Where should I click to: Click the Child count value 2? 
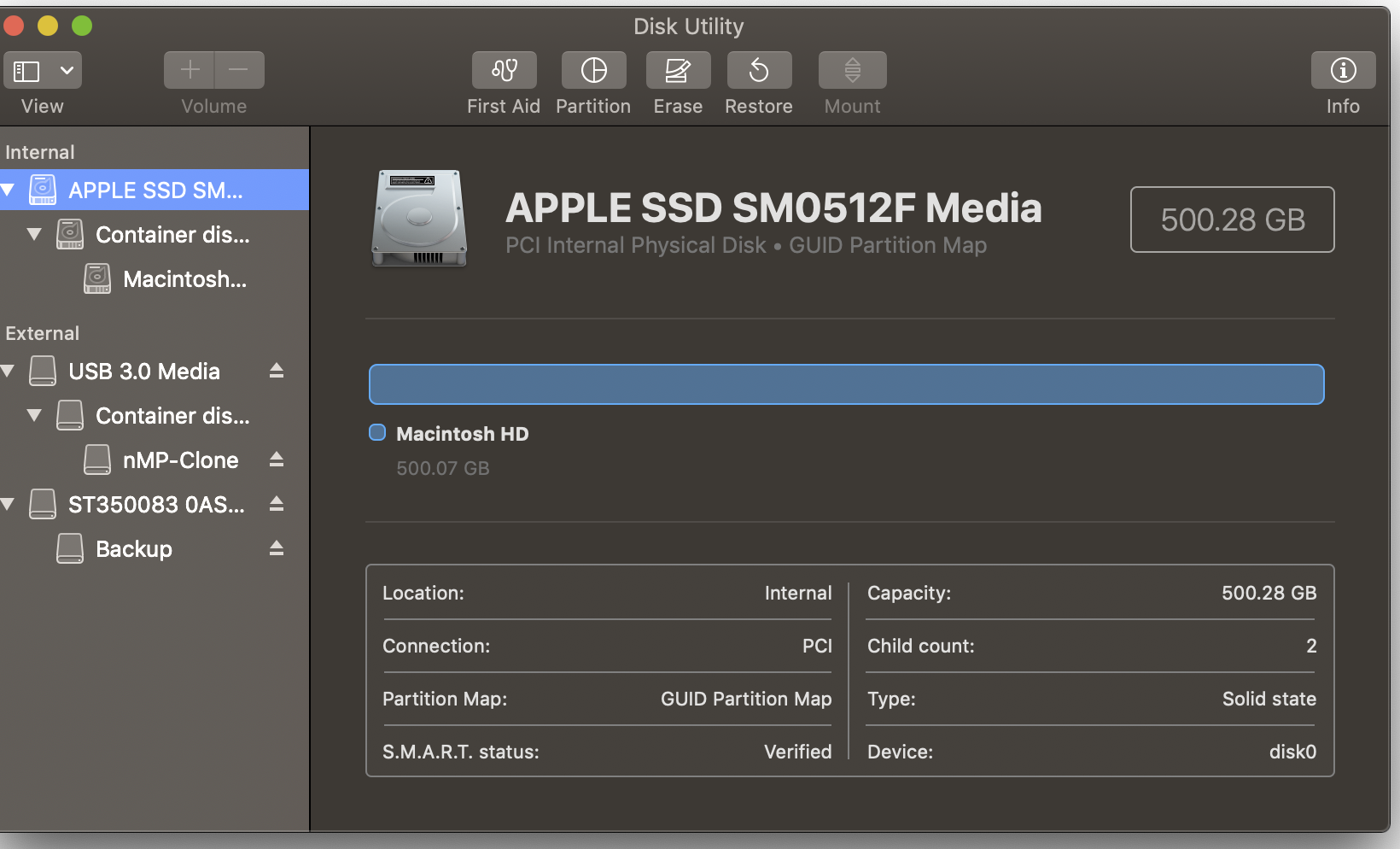click(x=1311, y=646)
